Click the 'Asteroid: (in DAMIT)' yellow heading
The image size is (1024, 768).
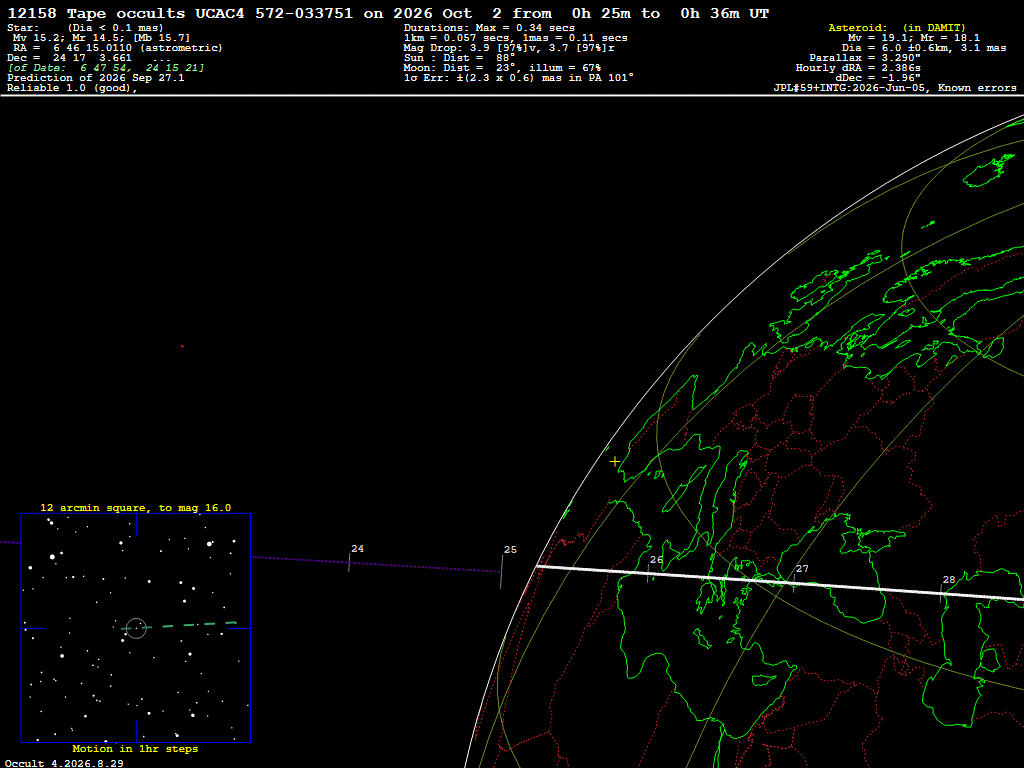pos(897,27)
